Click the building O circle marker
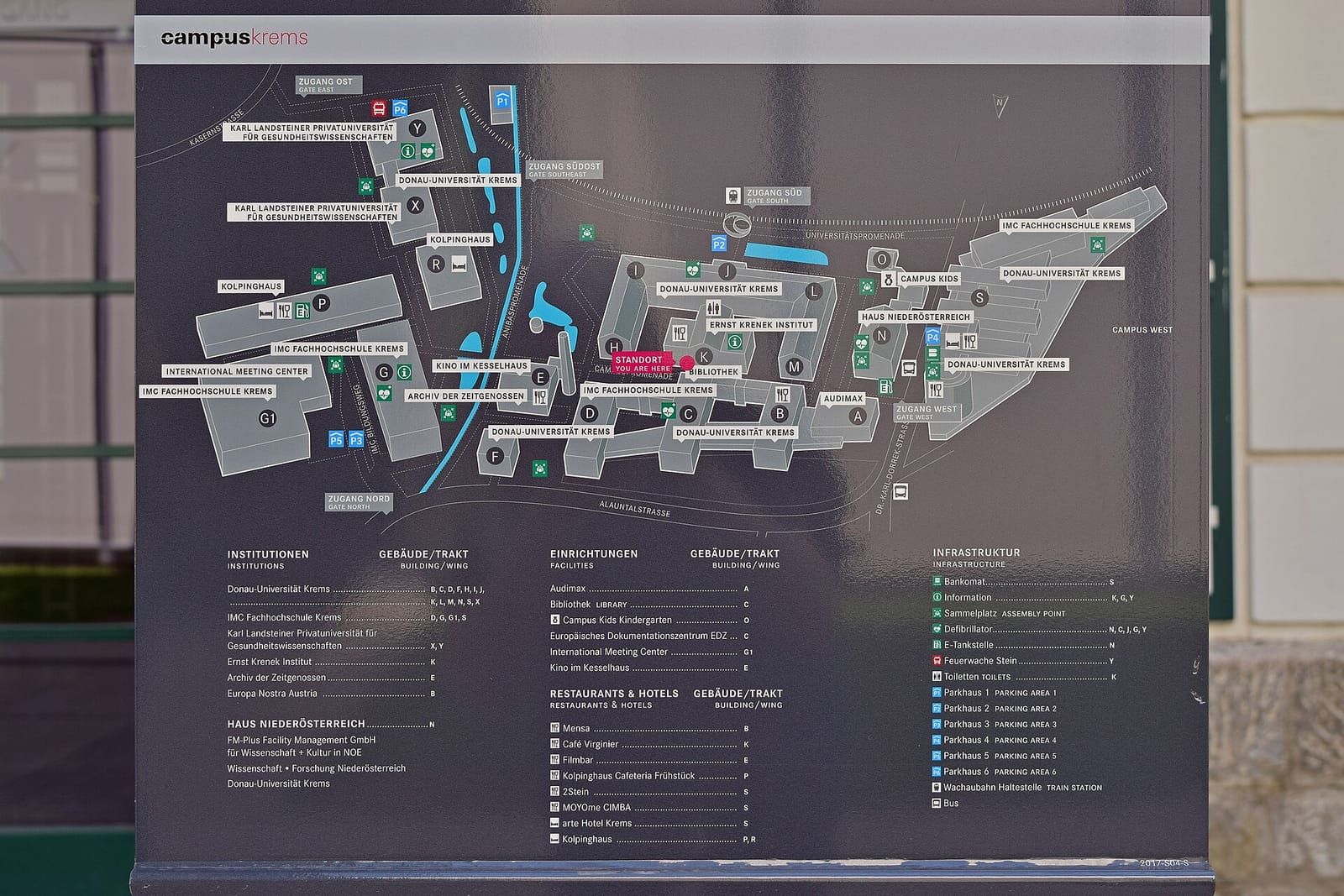Image resolution: width=1344 pixels, height=896 pixels. click(x=881, y=259)
